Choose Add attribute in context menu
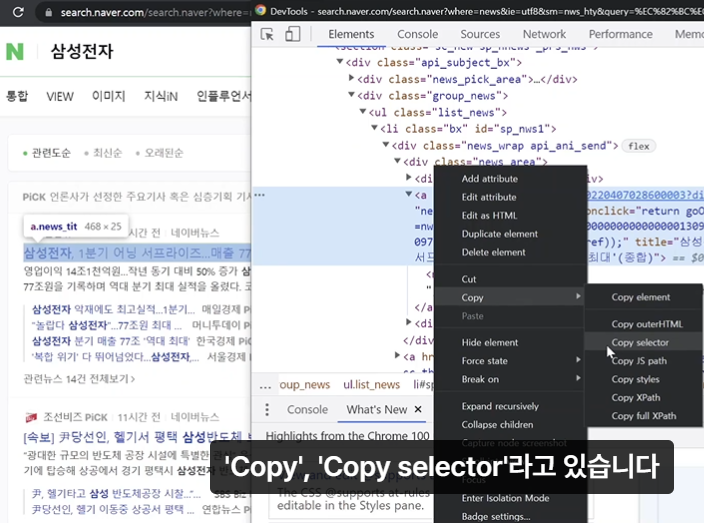The image size is (705, 524). [510, 179]
